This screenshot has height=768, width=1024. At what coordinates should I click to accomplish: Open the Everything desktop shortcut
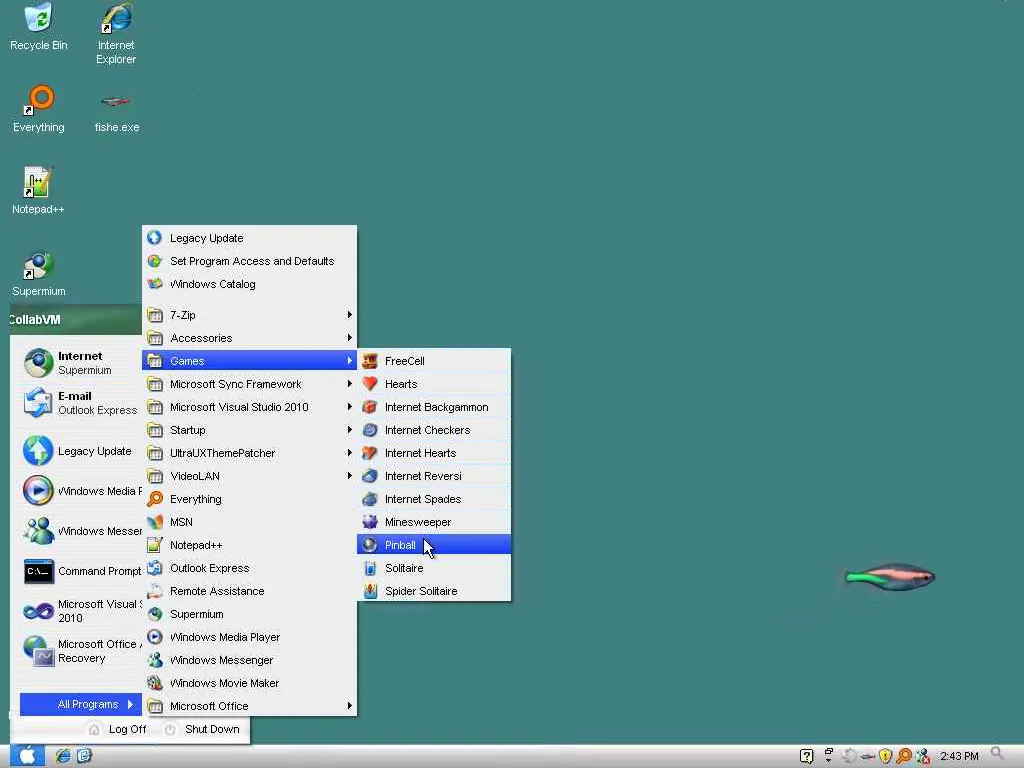39,109
